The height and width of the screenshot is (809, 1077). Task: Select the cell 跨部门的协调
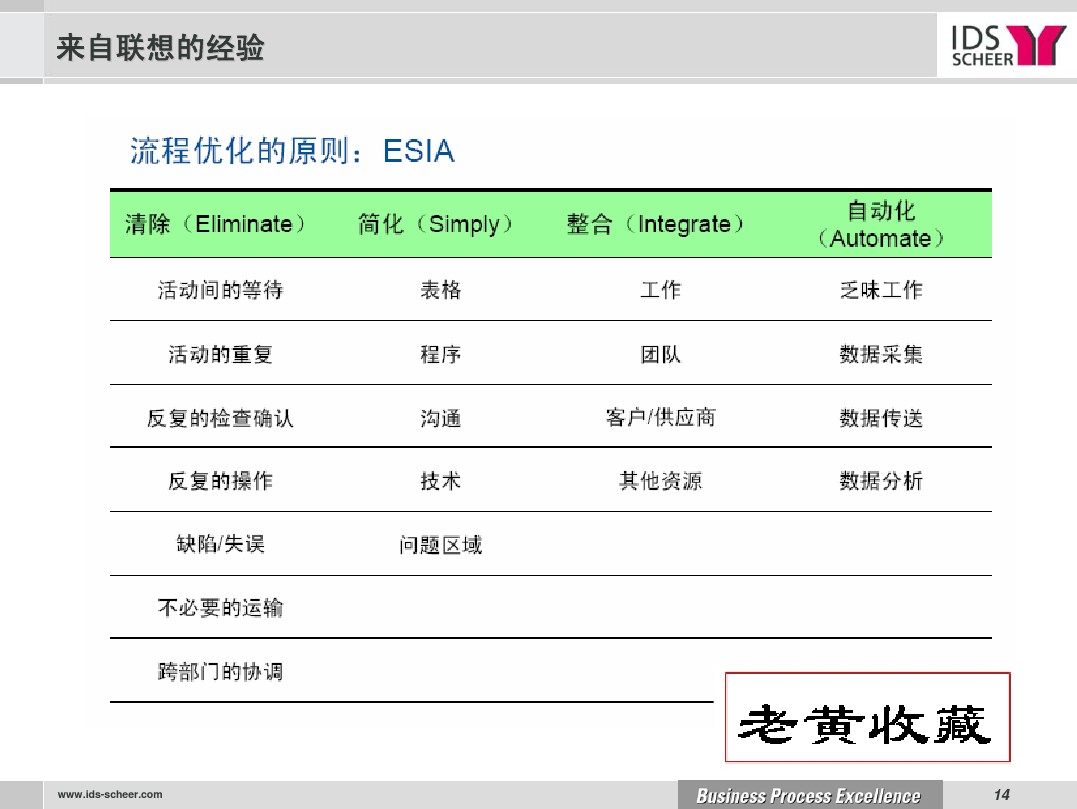(220, 671)
